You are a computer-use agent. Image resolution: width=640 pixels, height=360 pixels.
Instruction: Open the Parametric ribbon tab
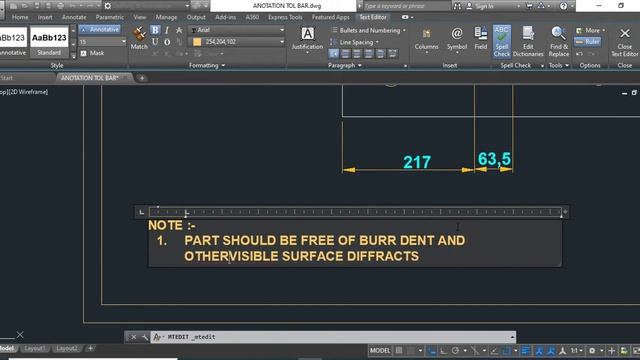[x=109, y=17]
